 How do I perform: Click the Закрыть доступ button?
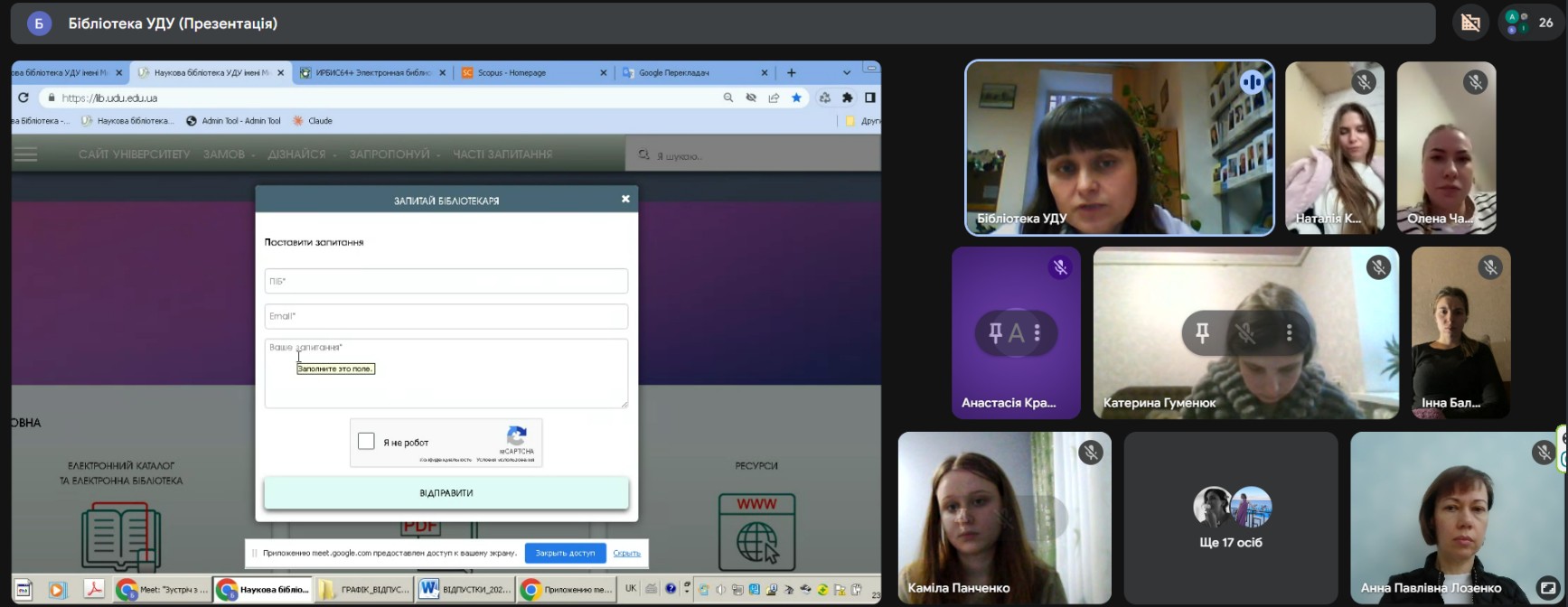tap(565, 553)
